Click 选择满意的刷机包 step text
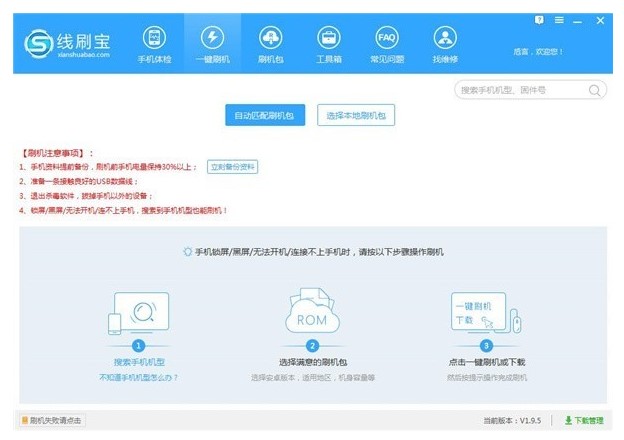Image resolution: width=624 pixels, height=440 pixels. [313, 362]
